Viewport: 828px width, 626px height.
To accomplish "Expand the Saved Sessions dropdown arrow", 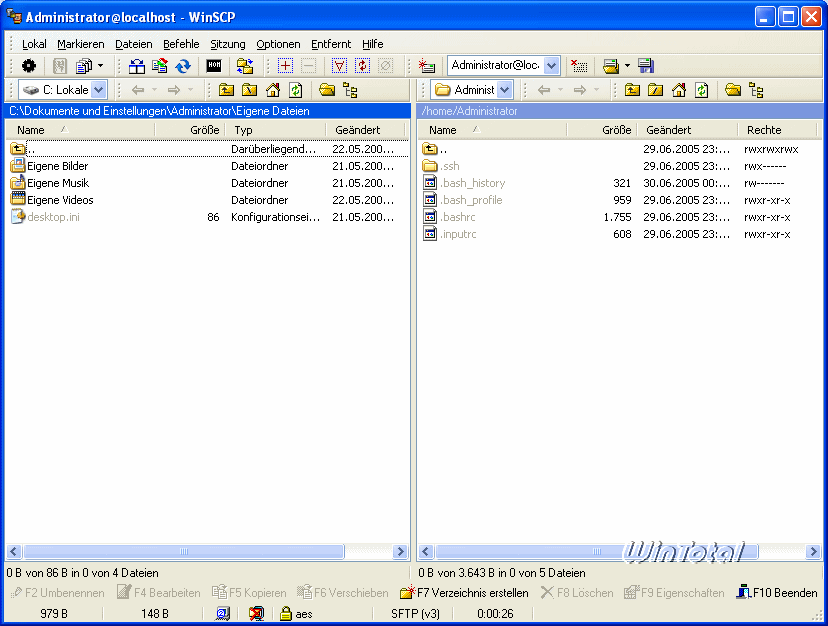I will [627, 66].
